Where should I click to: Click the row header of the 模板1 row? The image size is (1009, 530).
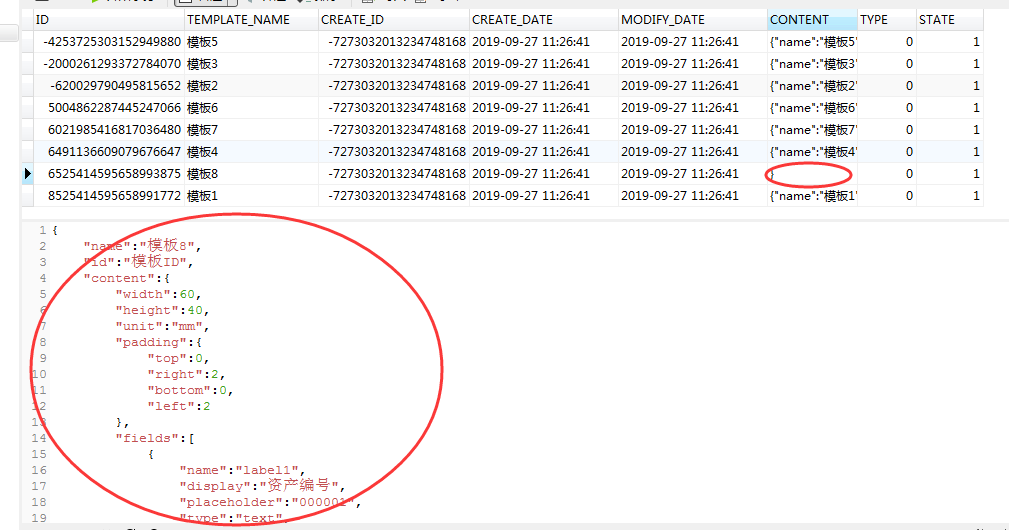click(x=28, y=196)
